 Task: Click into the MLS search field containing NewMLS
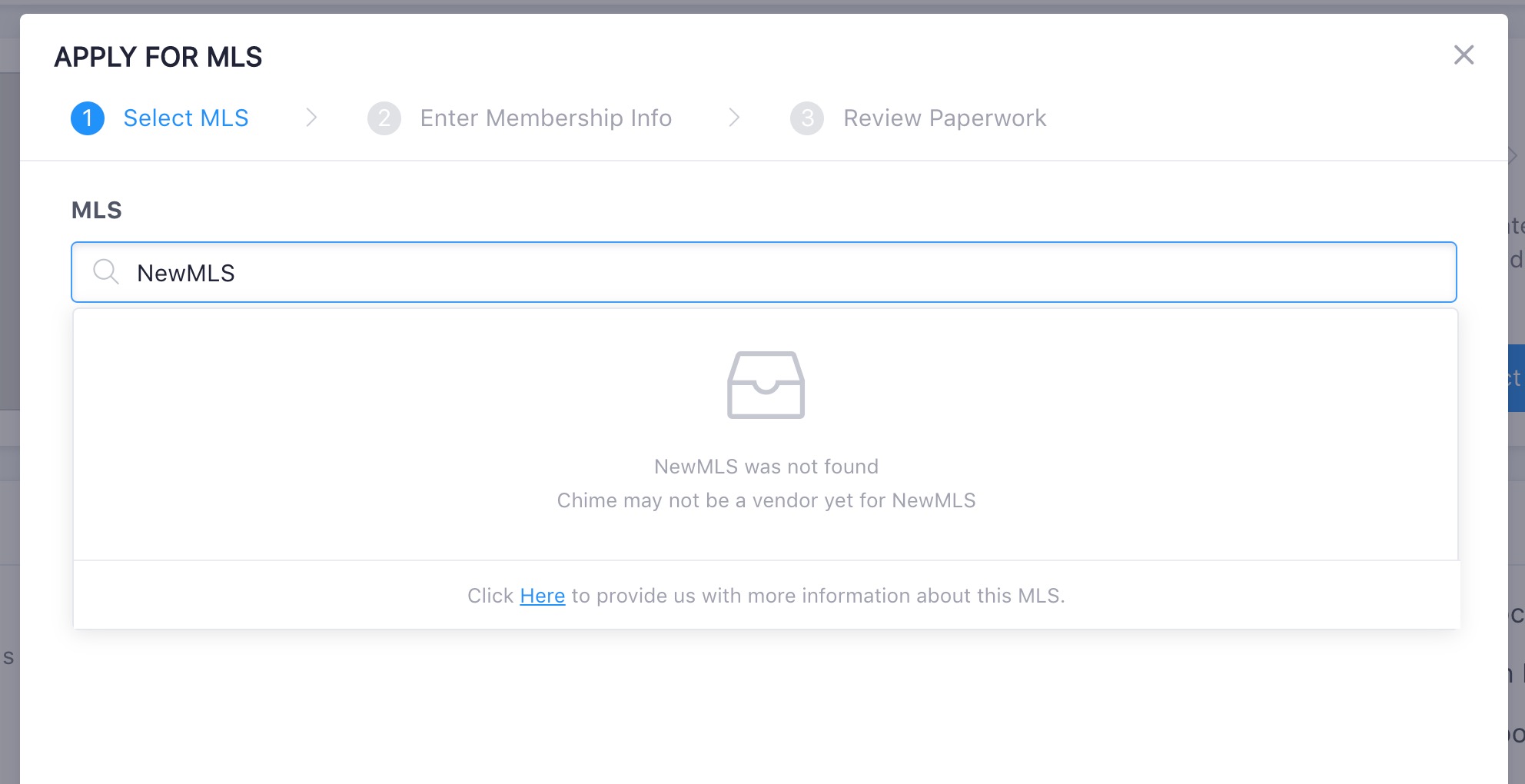coord(764,272)
